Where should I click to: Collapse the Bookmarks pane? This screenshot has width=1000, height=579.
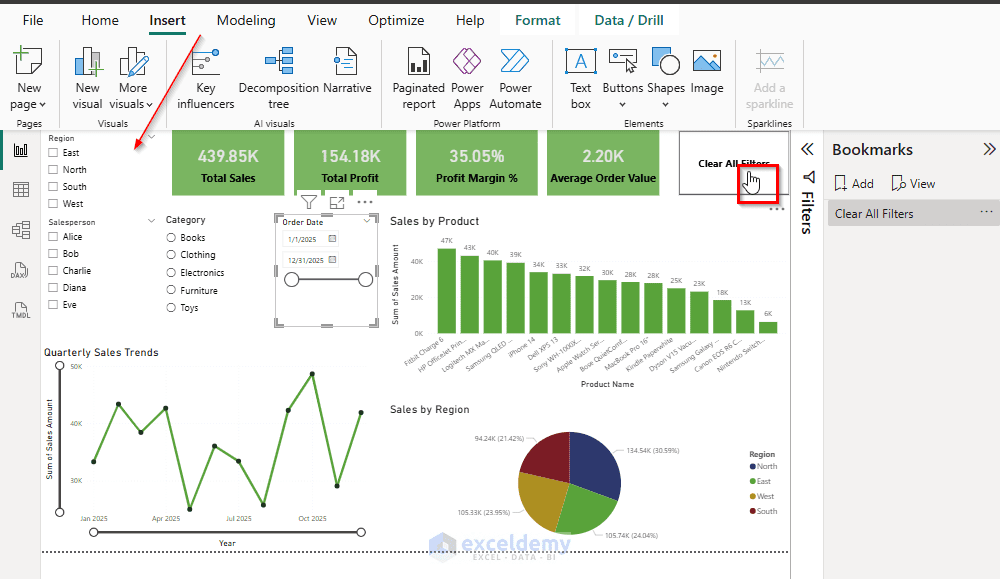[x=989, y=149]
